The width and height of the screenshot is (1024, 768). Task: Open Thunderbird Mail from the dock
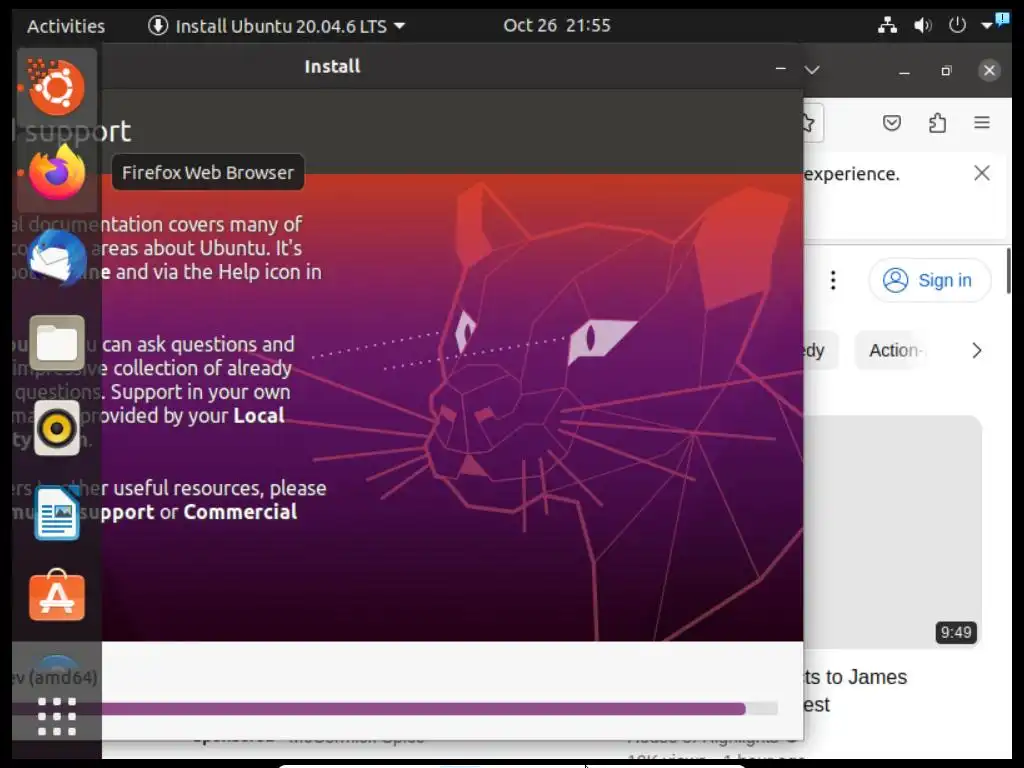pyautogui.click(x=56, y=257)
